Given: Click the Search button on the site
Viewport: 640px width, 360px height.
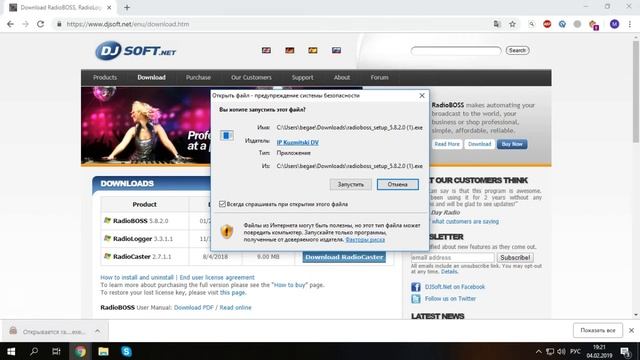Looking at the screenshot, I should [518, 50].
